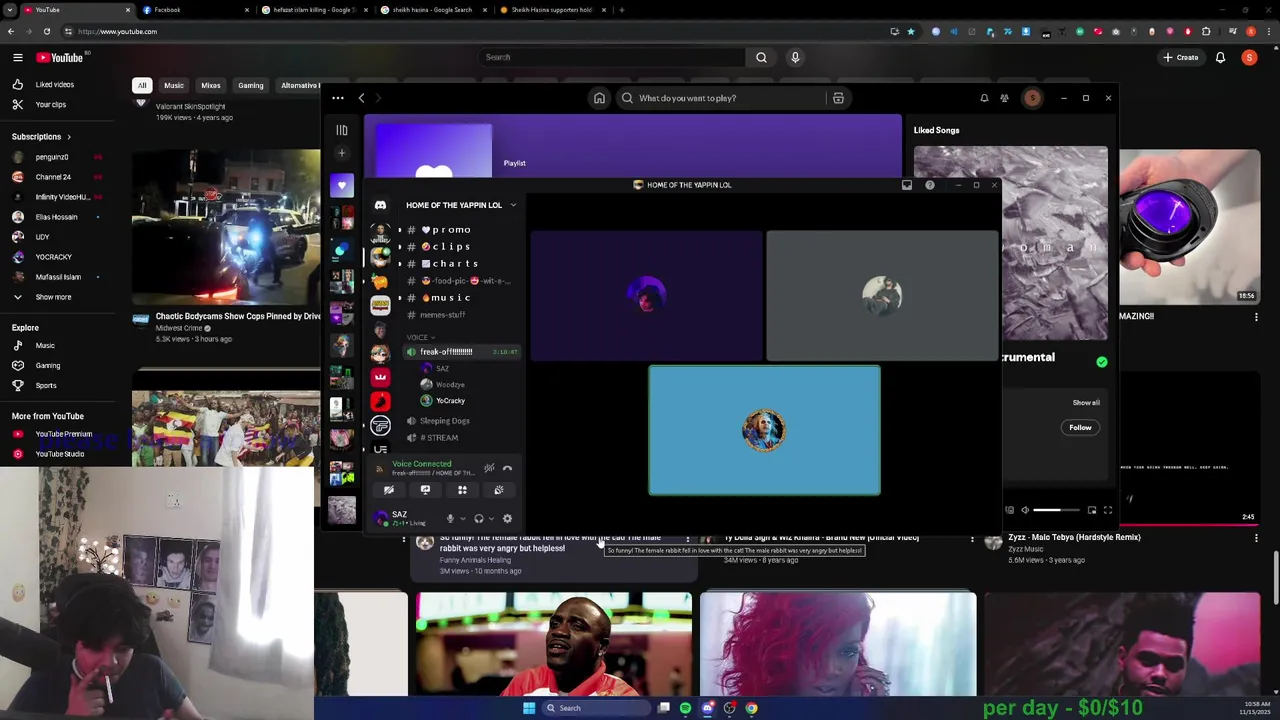Expand Show more subscriptions
This screenshot has height=720, width=1280.
[x=55, y=297]
